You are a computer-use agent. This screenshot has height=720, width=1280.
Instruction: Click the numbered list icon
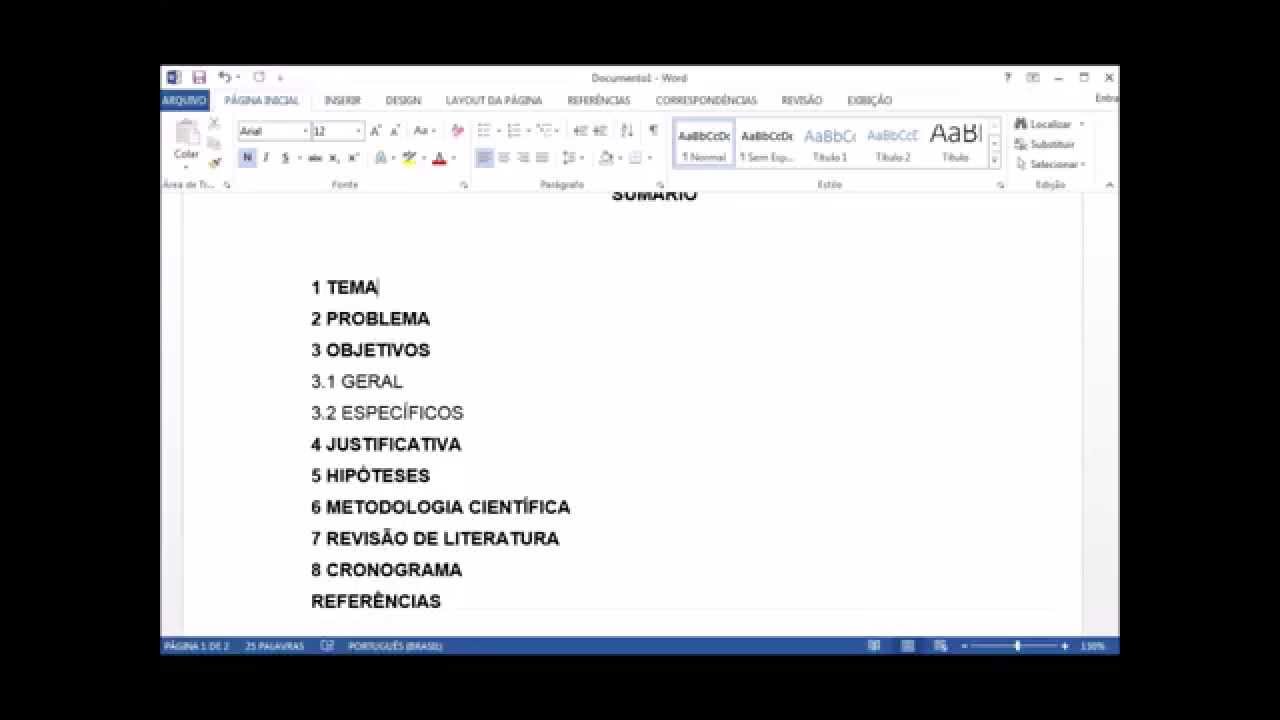pyautogui.click(x=514, y=131)
